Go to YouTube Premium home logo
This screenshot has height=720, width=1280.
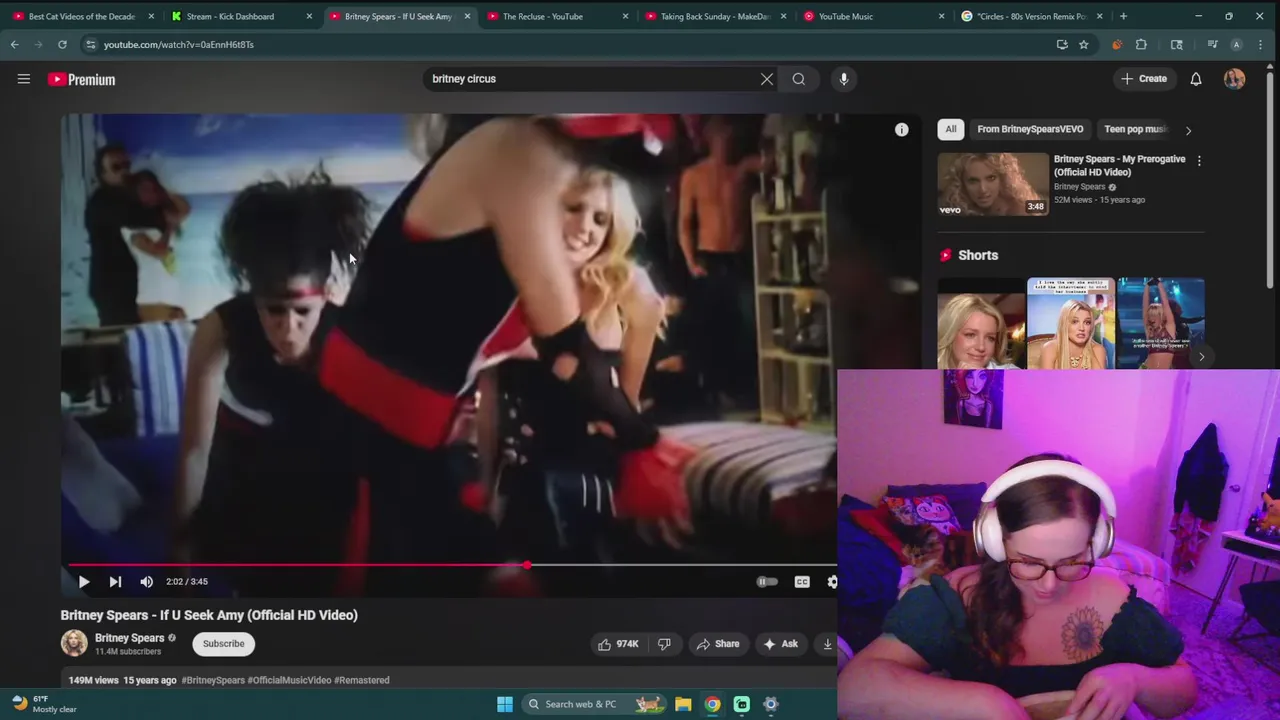pos(82,79)
